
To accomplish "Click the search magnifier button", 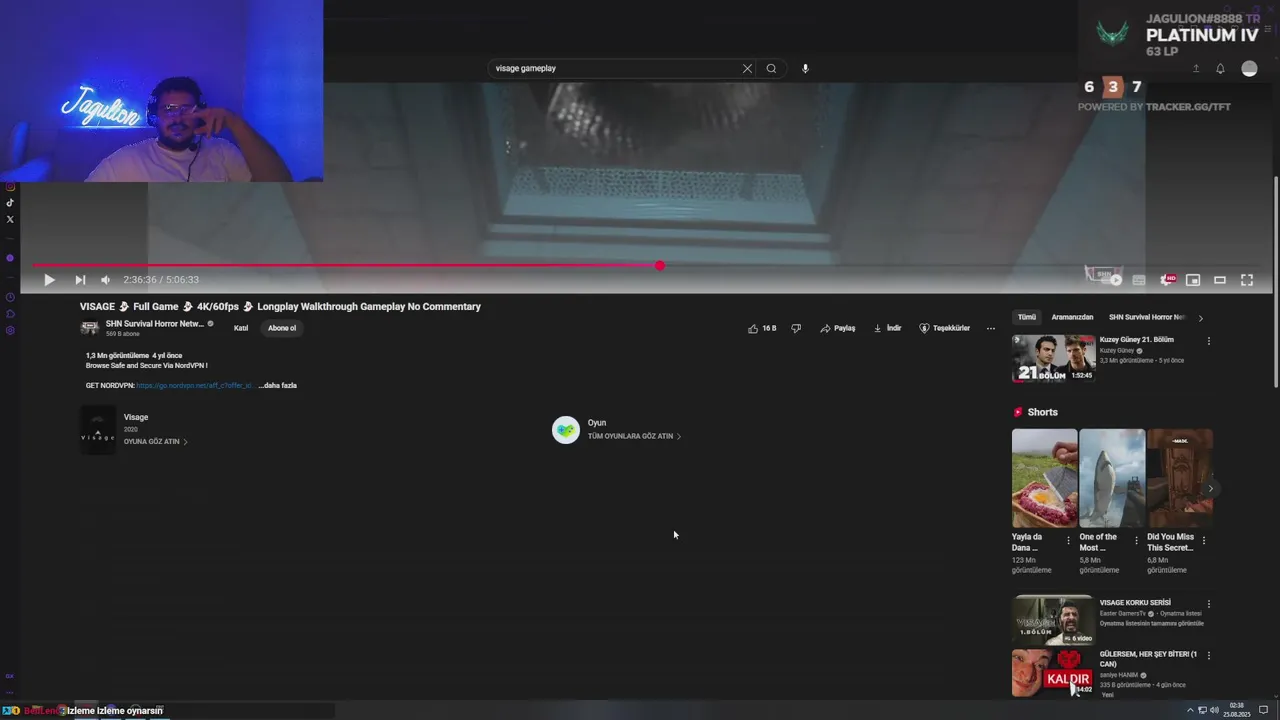I will [x=771, y=69].
